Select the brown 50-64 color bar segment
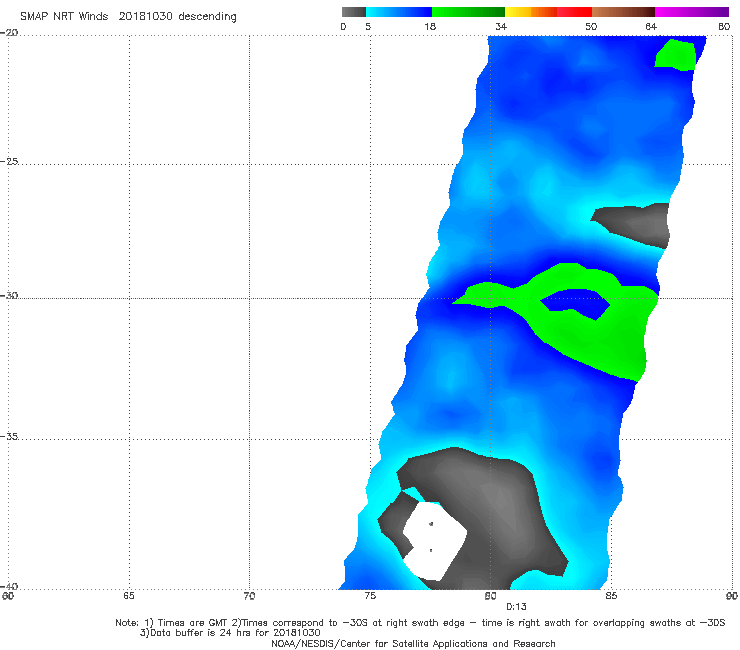The width and height of the screenshot is (740, 650). [x=623, y=12]
